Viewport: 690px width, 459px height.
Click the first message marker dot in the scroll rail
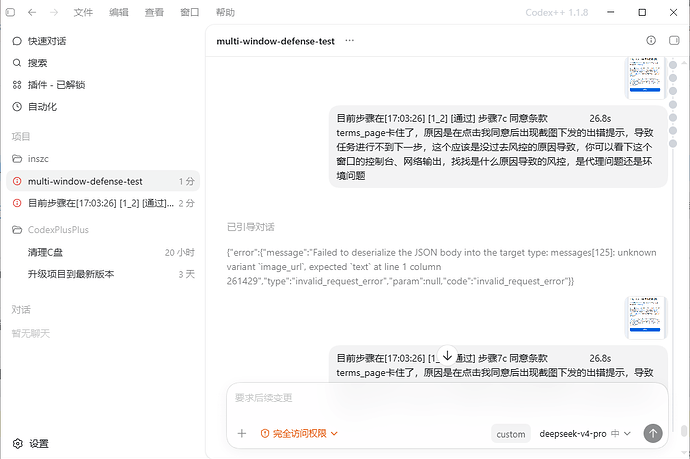coord(672,65)
